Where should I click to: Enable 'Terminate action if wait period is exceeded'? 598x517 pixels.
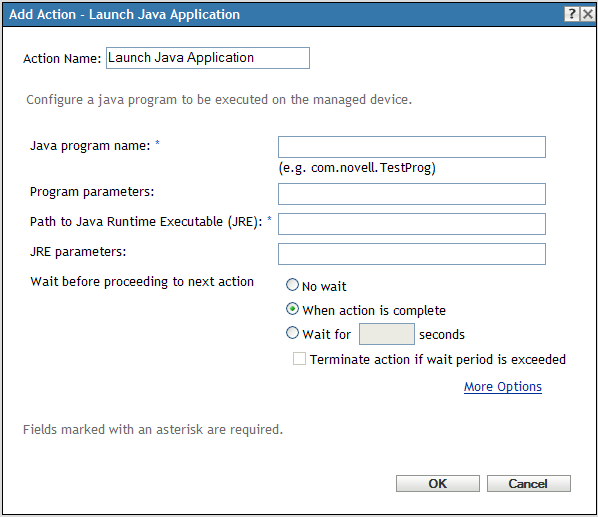[x=299, y=359]
